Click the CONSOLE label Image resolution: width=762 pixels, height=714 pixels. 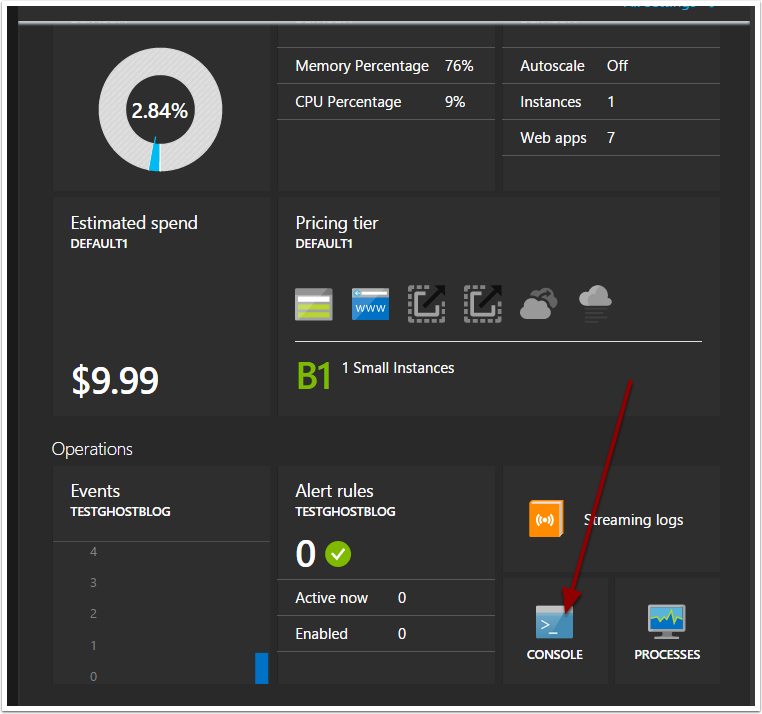554,655
